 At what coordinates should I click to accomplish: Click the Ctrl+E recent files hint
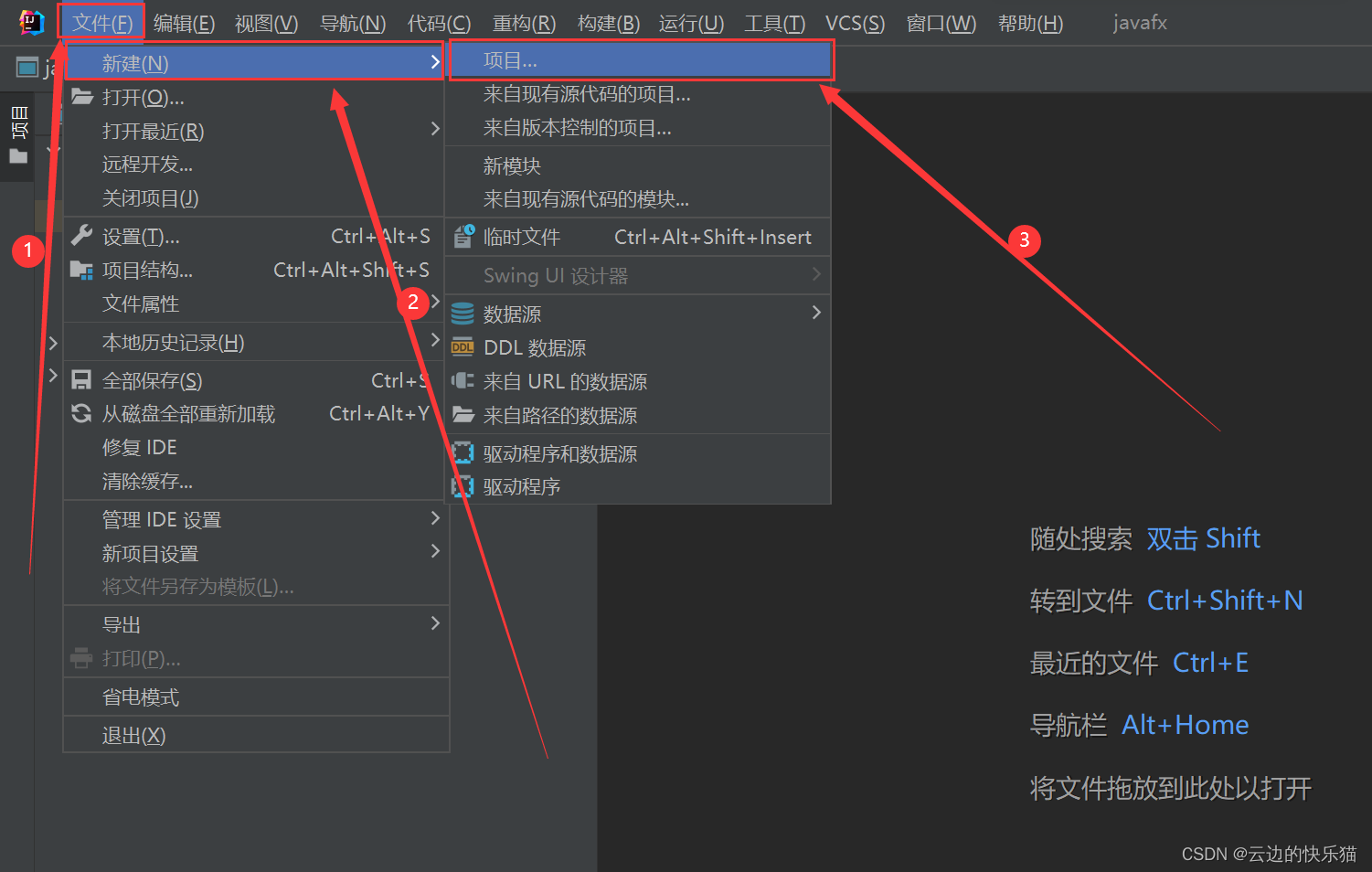(1210, 663)
